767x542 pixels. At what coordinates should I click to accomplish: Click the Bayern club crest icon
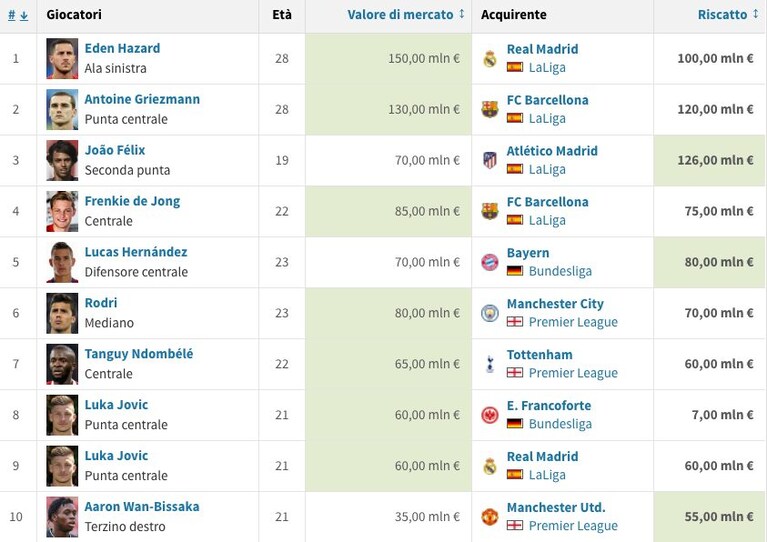[x=490, y=262]
